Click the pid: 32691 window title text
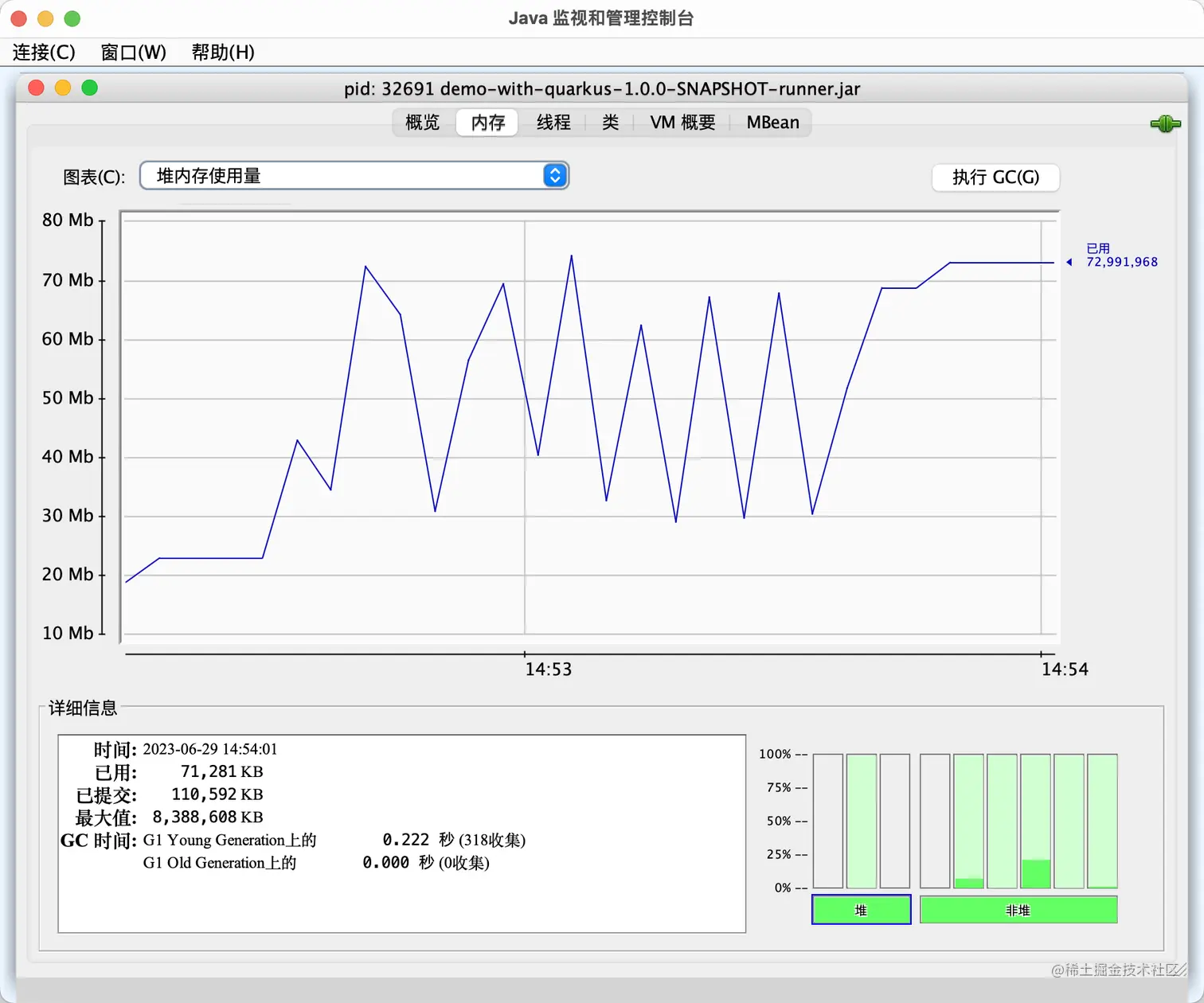 pyautogui.click(x=602, y=88)
